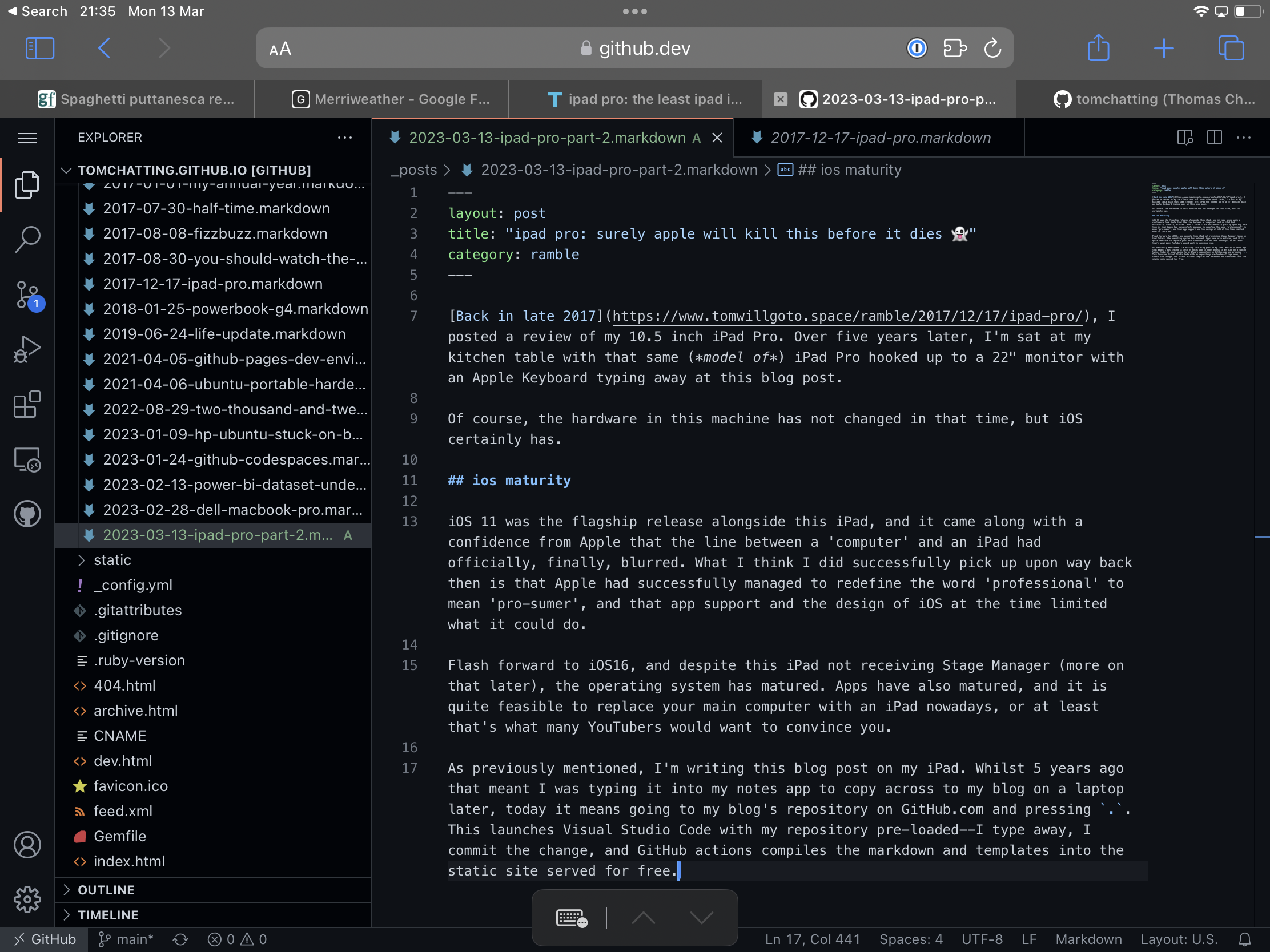This screenshot has width=1270, height=952.
Task: Open the Manage gear icon
Action: 27,899
